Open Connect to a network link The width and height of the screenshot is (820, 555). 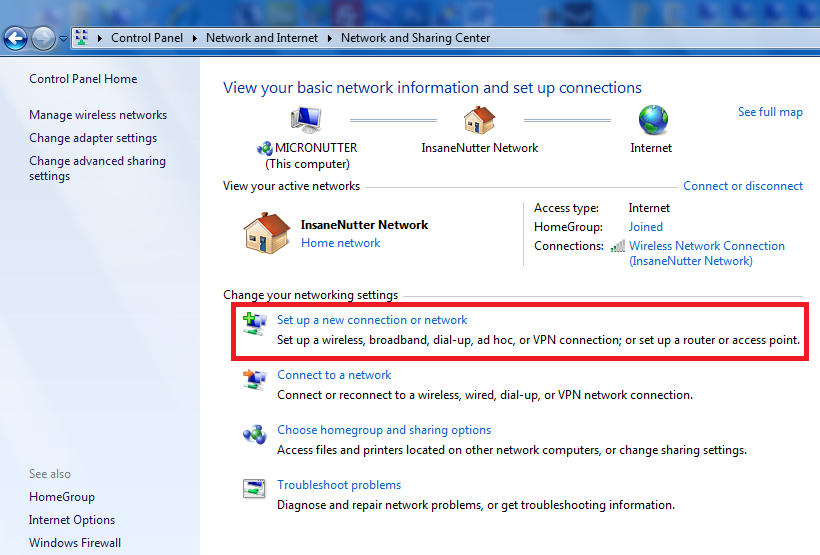334,375
